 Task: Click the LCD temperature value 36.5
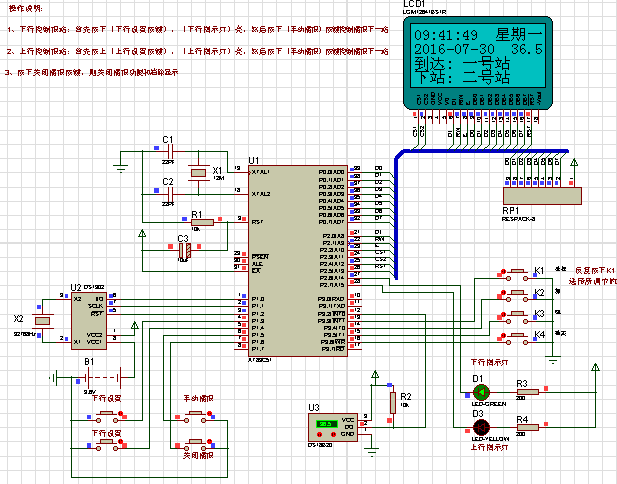[527, 49]
